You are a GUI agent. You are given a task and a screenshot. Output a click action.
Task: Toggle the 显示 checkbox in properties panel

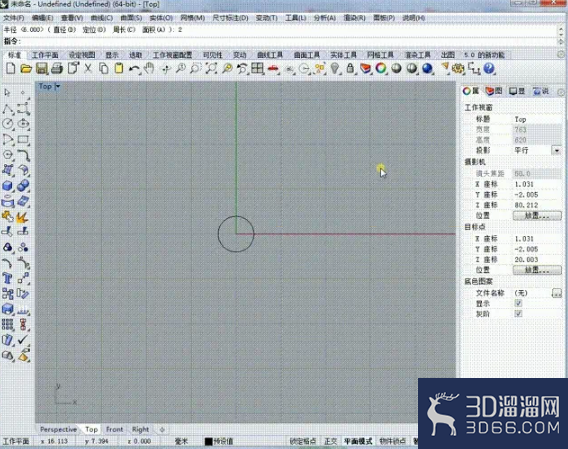[x=518, y=303]
